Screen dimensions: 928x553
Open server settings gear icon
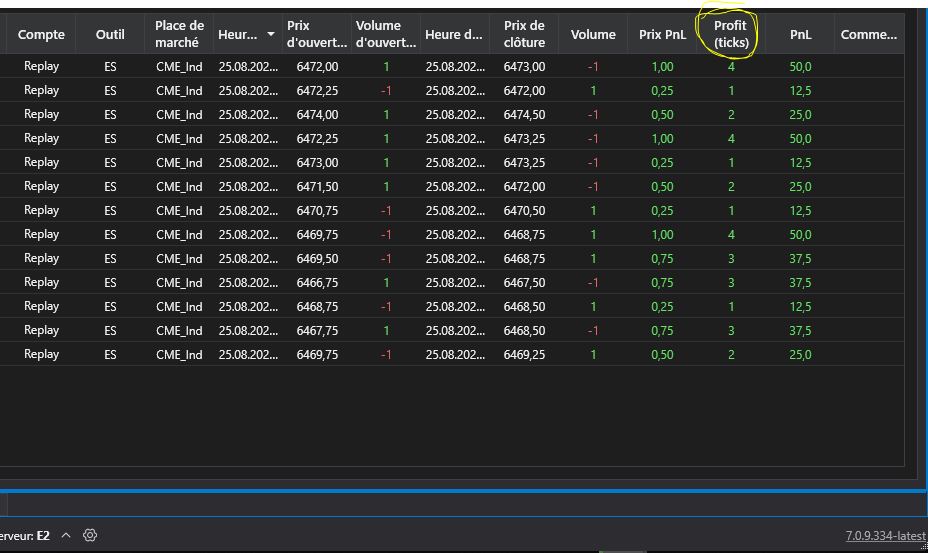(90, 536)
